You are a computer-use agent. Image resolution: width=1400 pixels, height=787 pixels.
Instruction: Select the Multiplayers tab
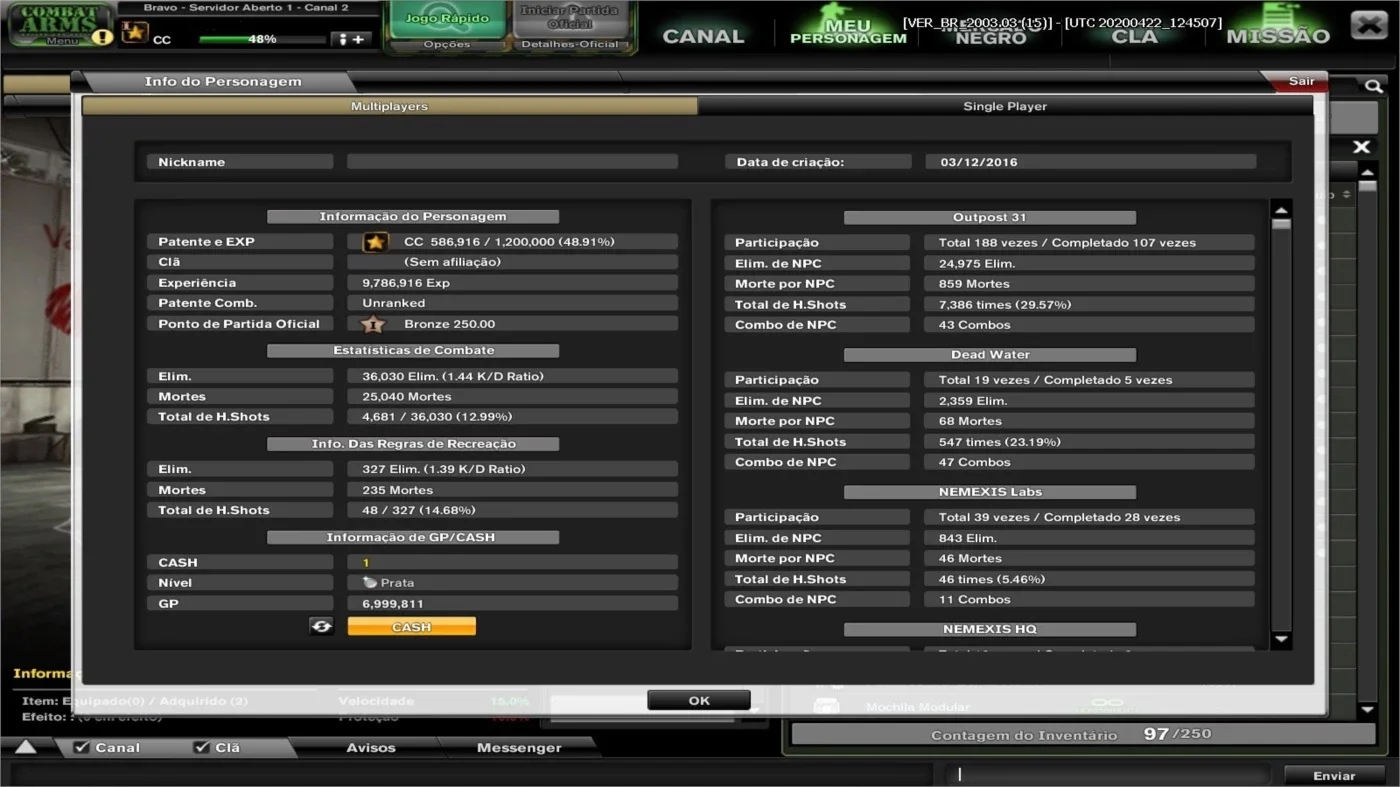point(389,106)
